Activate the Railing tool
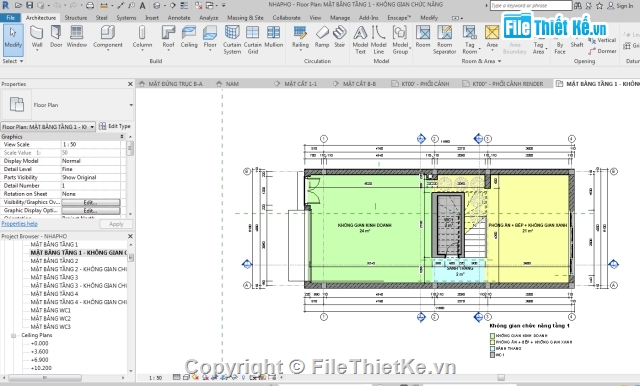The width and height of the screenshot is (640, 386). (300, 37)
